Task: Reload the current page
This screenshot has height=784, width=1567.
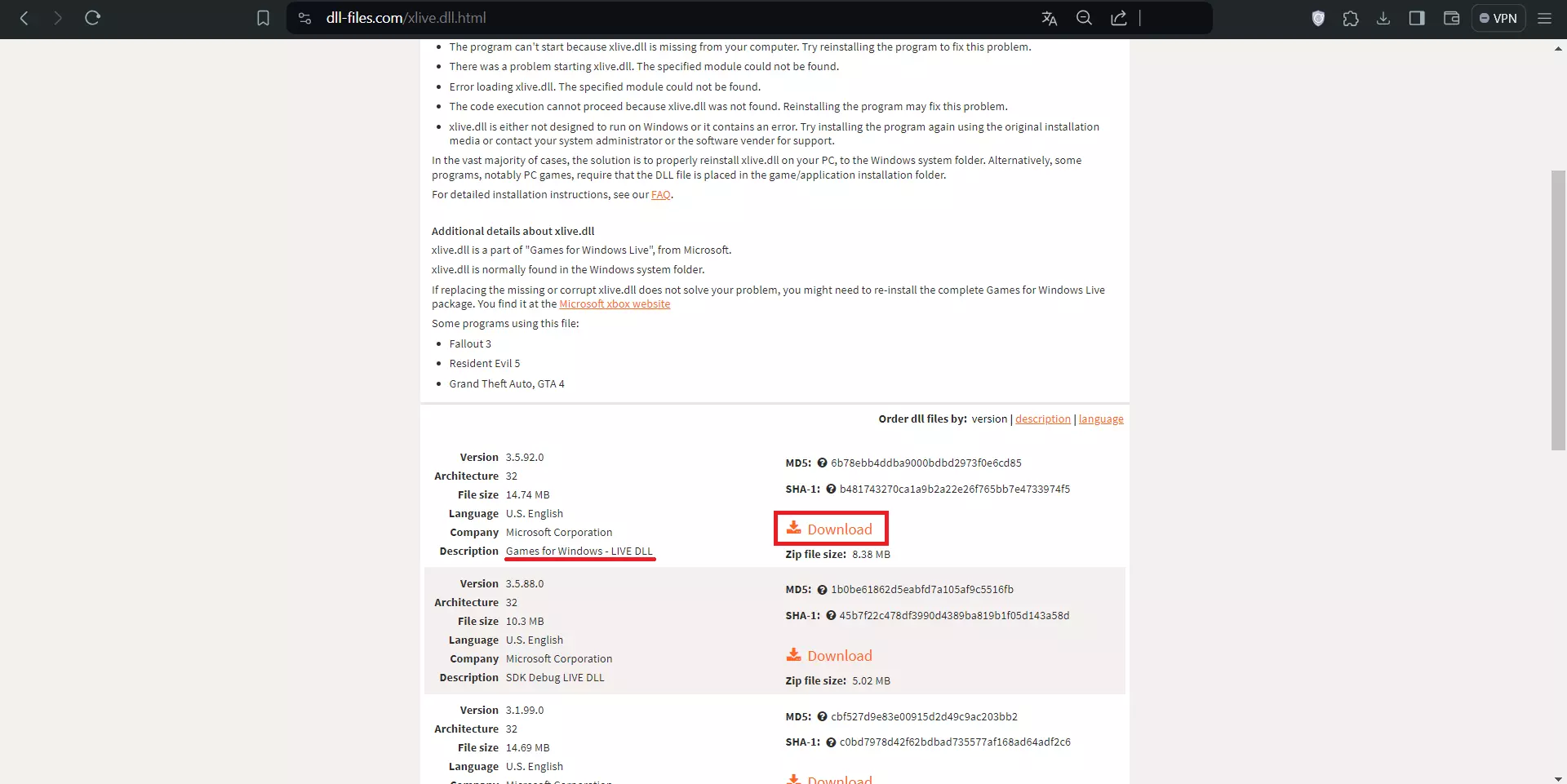Action: pos(92,18)
